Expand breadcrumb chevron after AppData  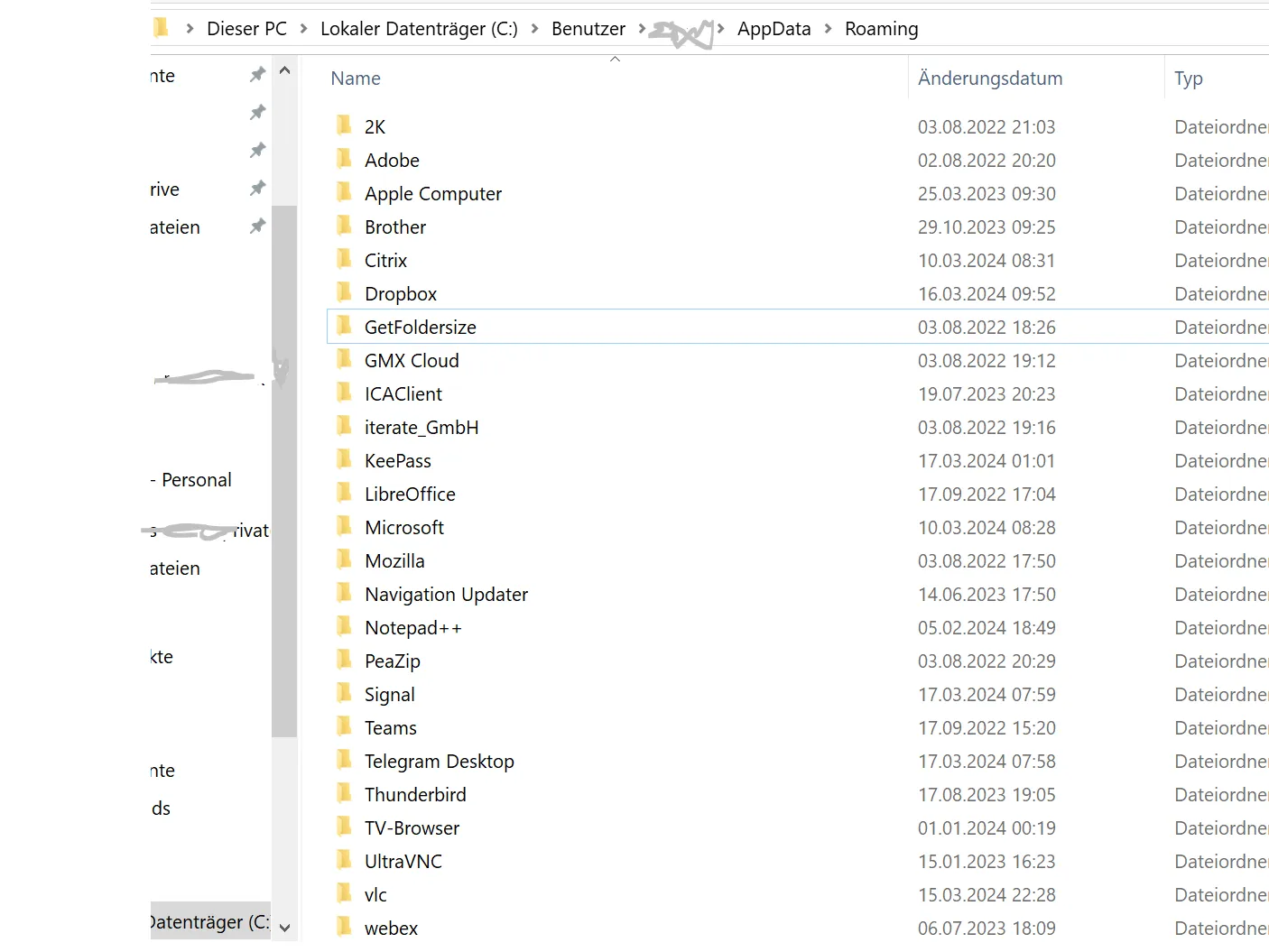point(828,29)
